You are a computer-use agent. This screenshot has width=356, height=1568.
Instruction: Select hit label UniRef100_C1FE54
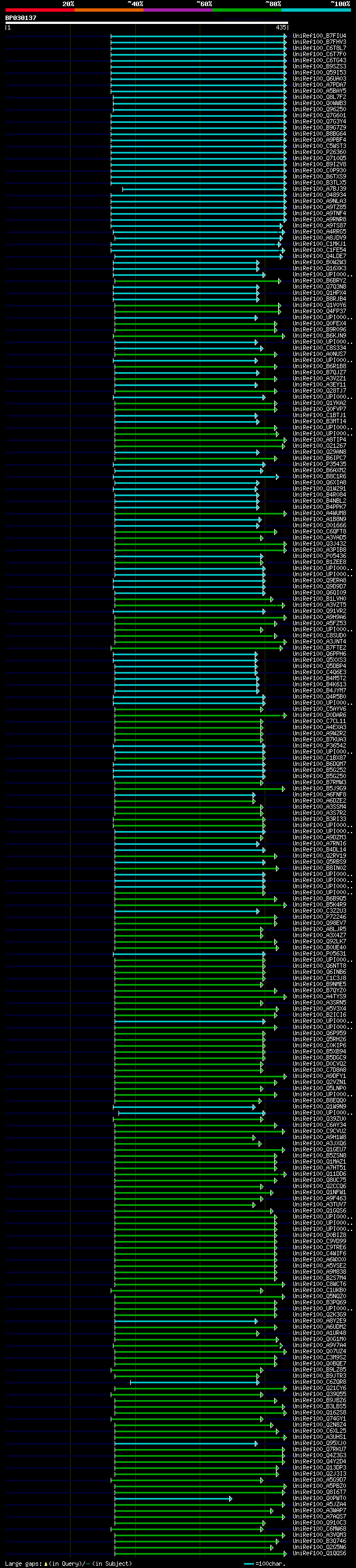319,250
